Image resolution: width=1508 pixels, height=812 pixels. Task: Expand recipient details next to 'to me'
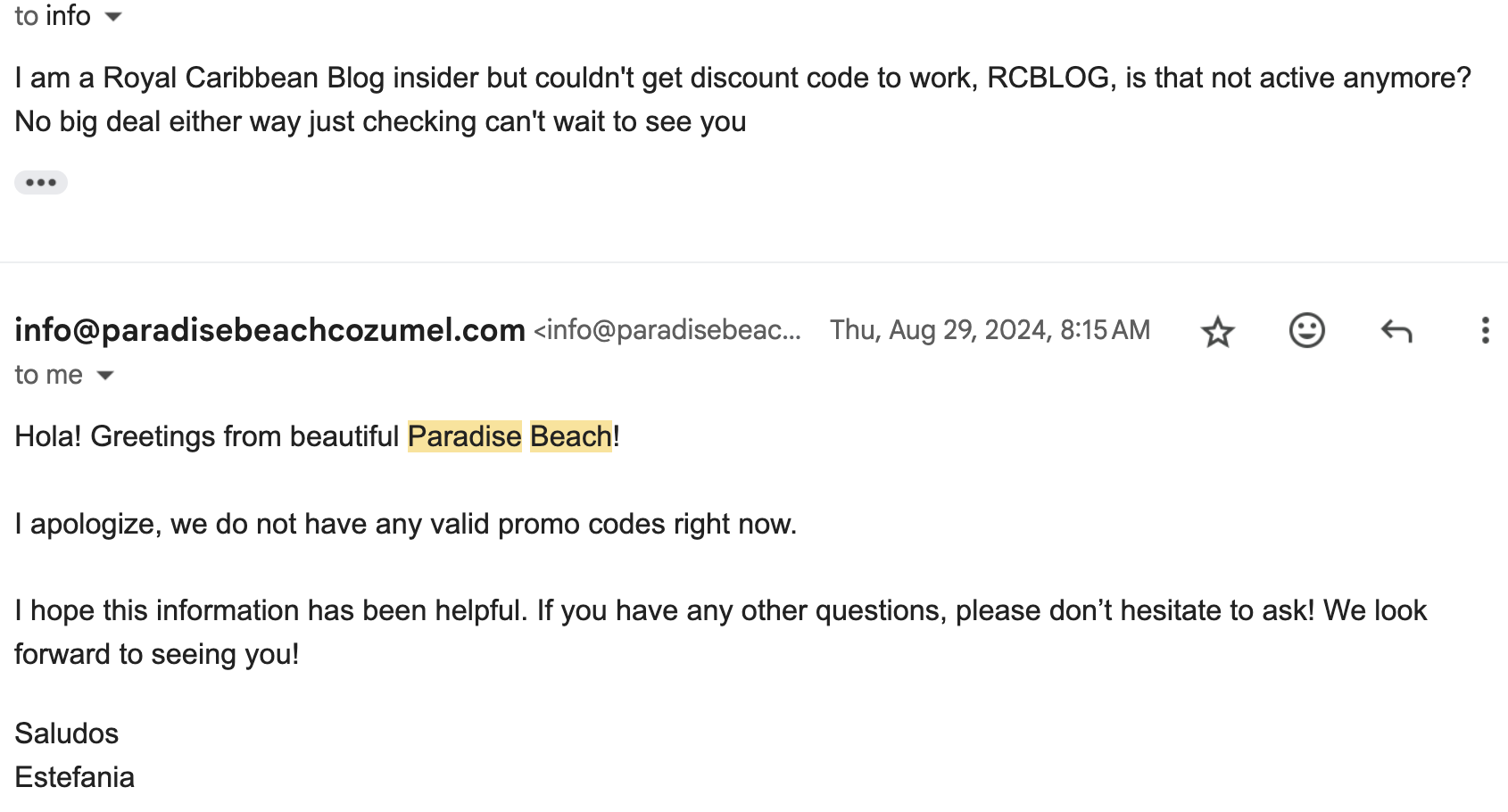tap(105, 376)
